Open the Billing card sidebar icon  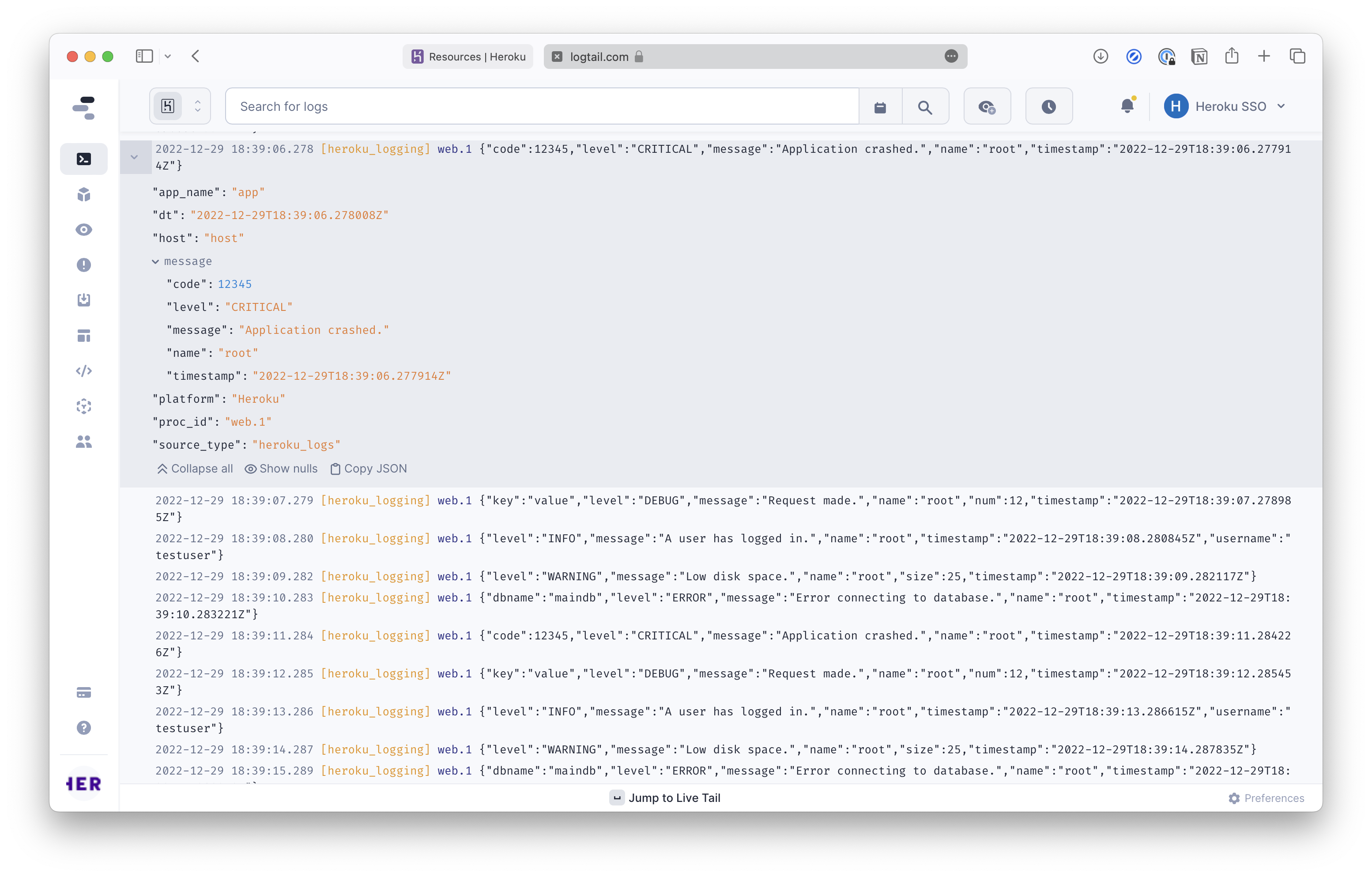click(x=84, y=692)
